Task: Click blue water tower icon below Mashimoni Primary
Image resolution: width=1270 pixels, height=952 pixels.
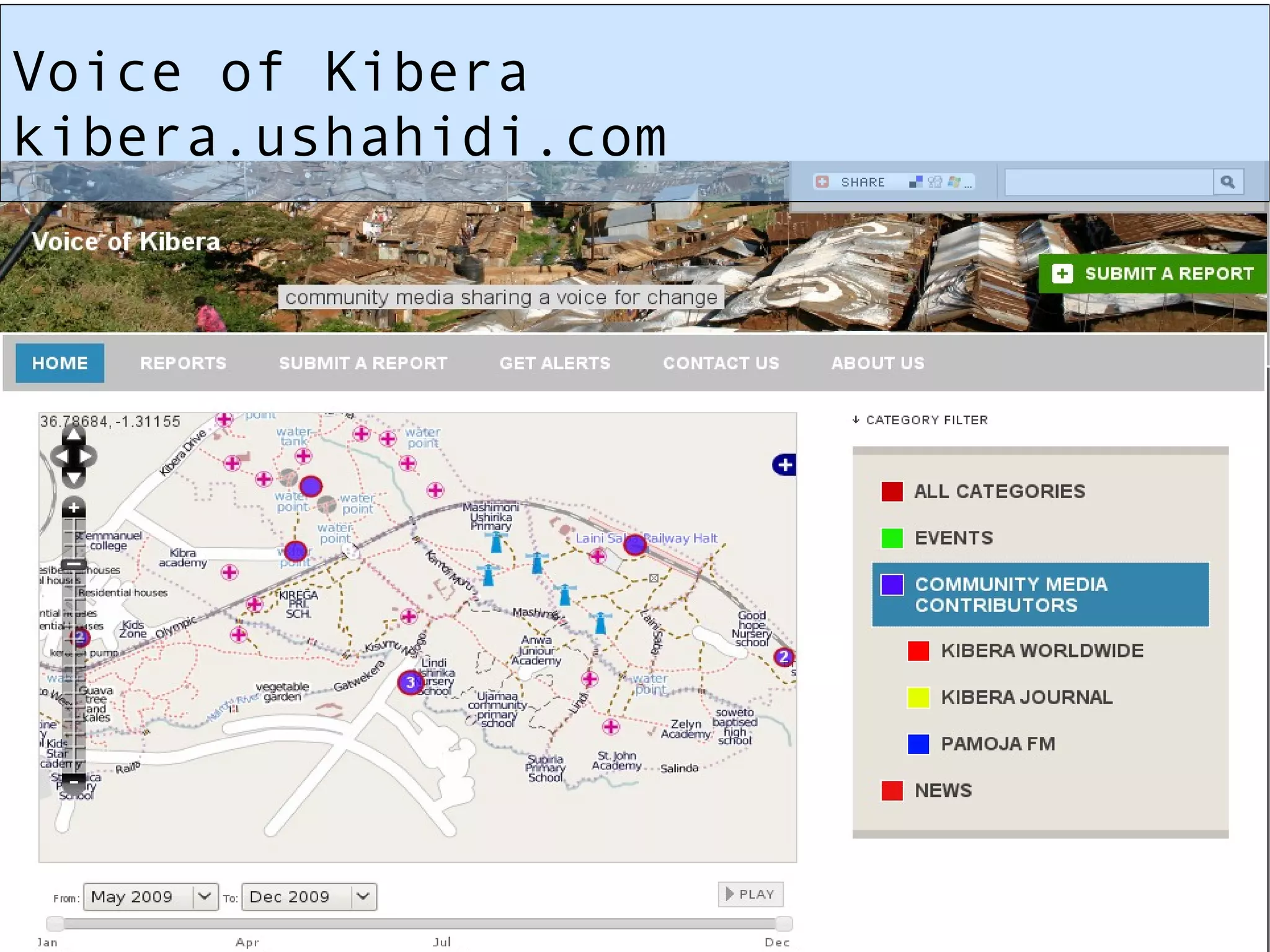Action: [x=496, y=542]
